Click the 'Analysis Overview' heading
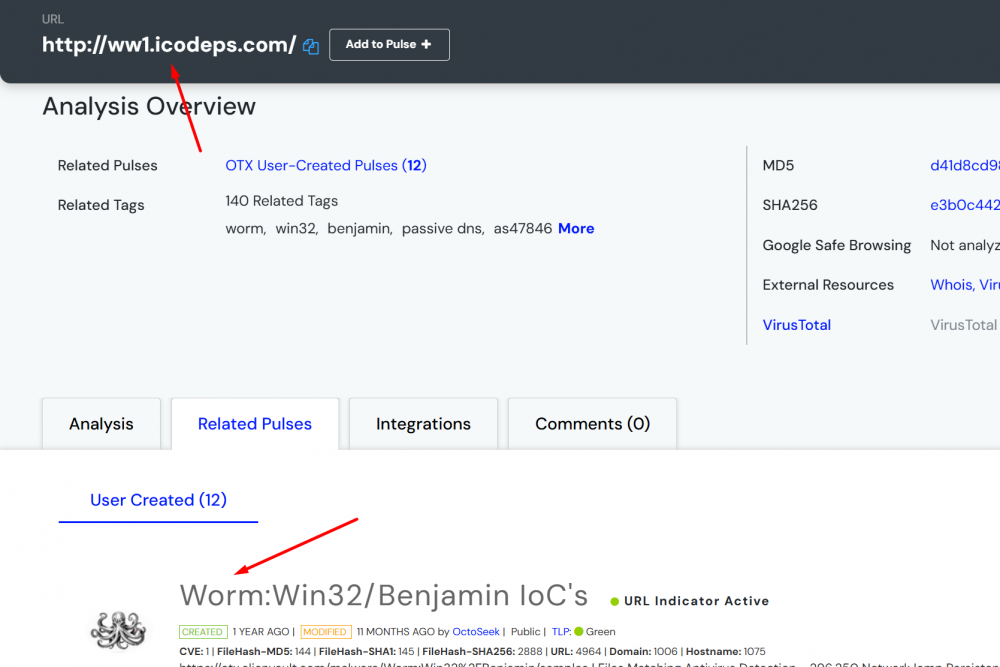Image resolution: width=1000 pixels, height=667 pixels. point(149,106)
